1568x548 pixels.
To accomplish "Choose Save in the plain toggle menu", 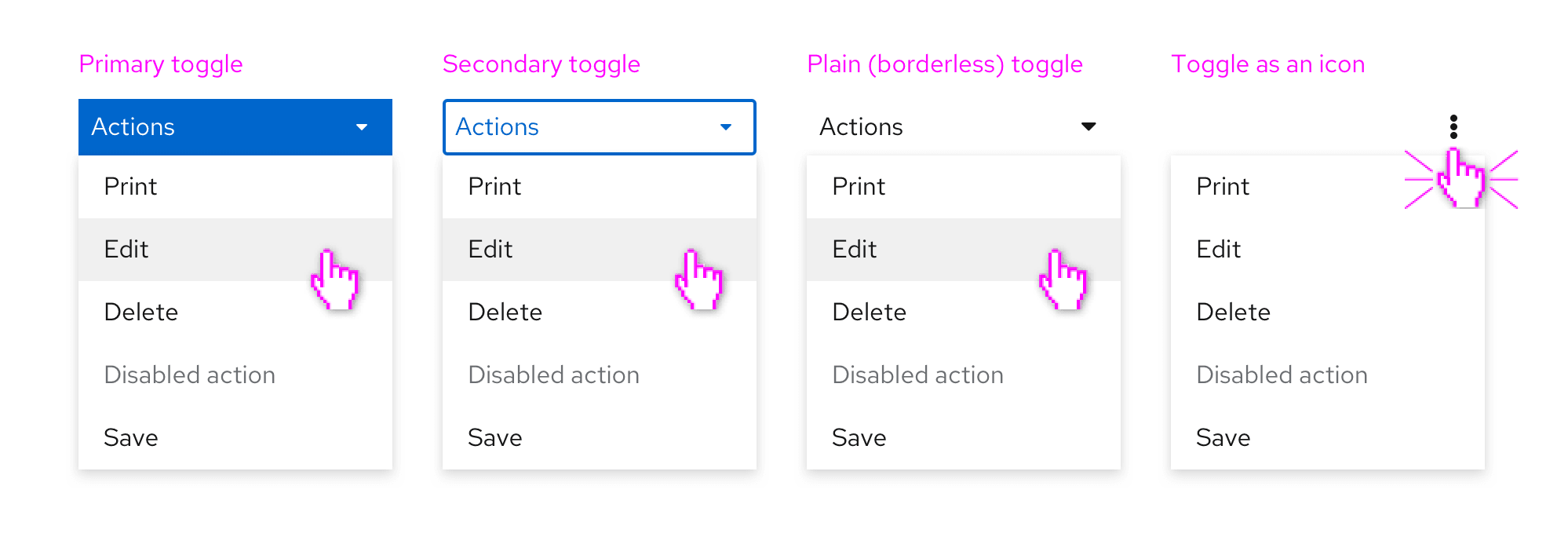I will click(964, 438).
